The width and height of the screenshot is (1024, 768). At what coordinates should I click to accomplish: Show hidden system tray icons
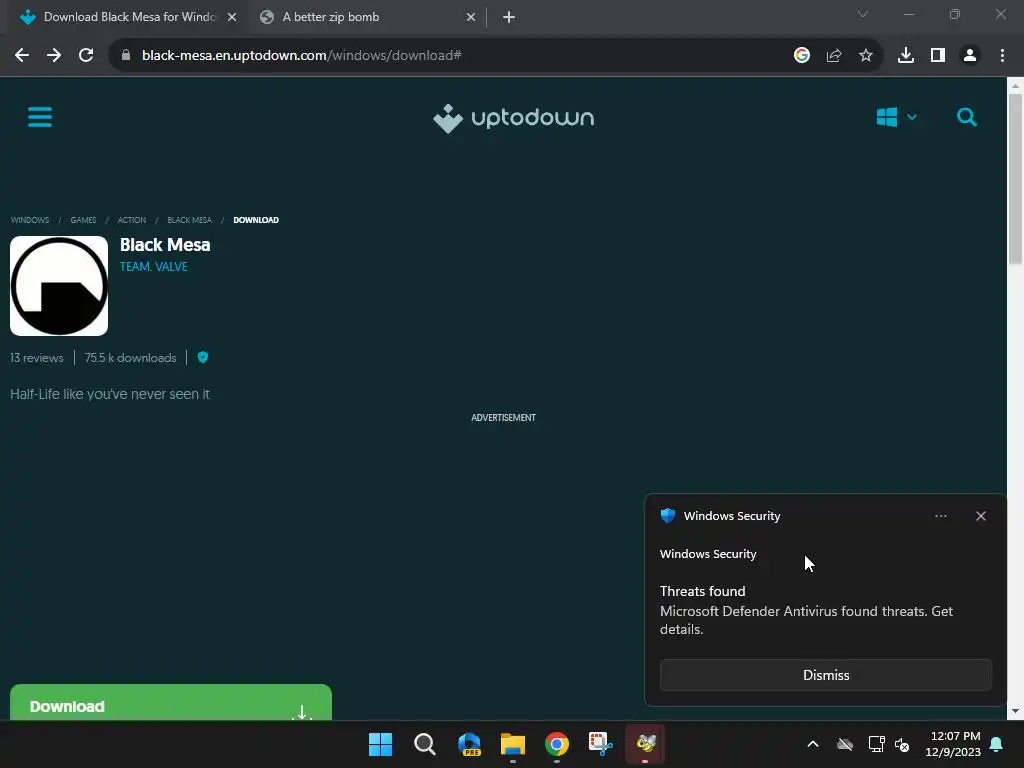[812, 744]
